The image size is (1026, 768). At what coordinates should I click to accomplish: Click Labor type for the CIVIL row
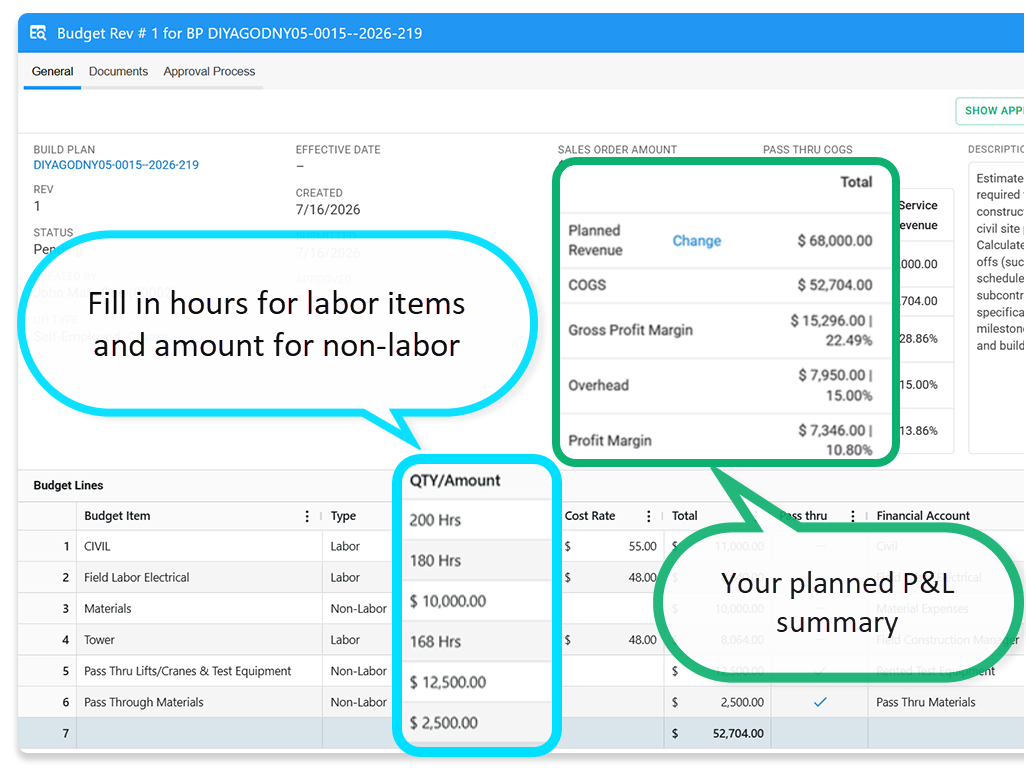(x=345, y=546)
